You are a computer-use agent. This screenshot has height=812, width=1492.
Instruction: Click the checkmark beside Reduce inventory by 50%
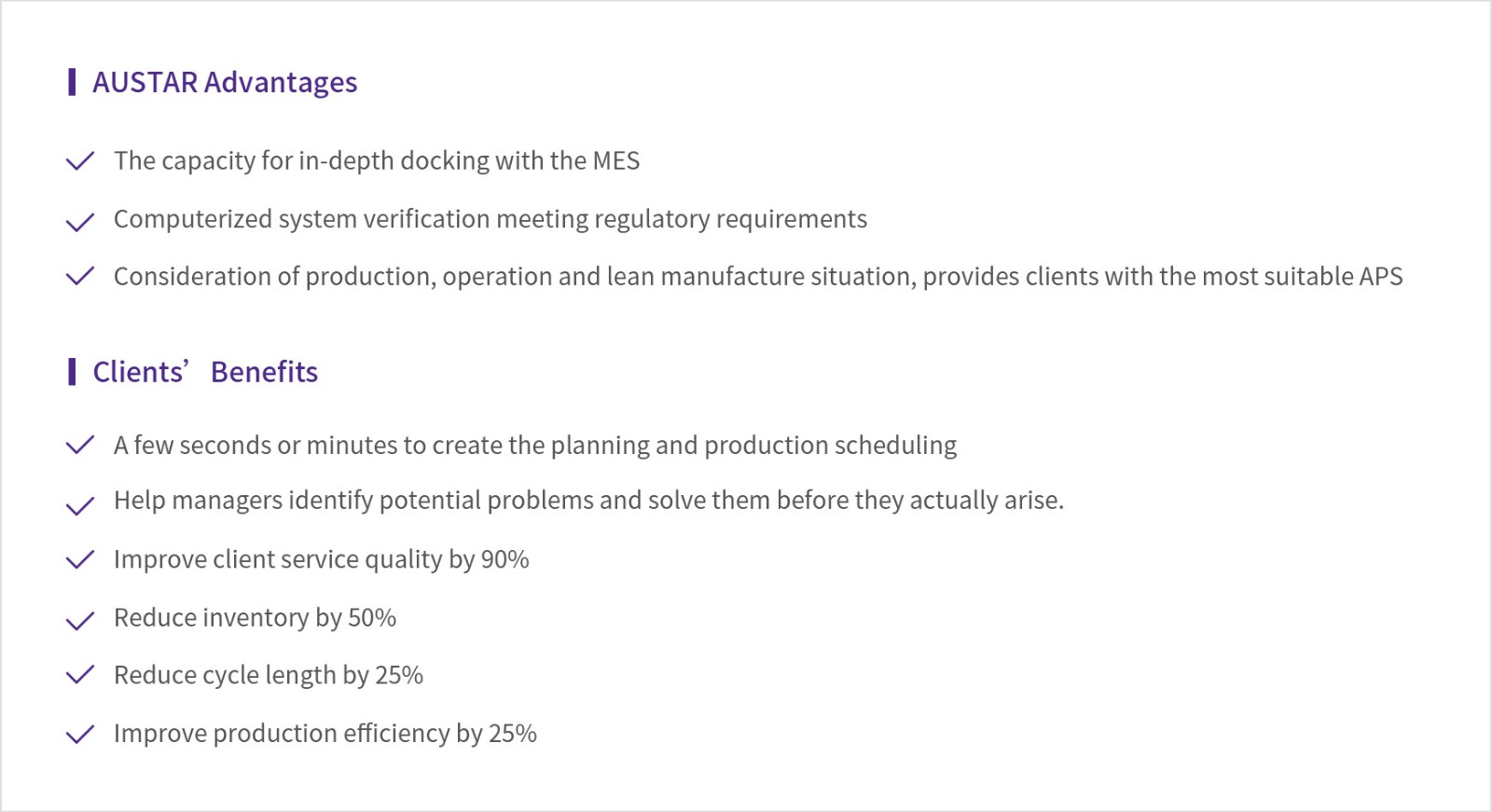point(80,620)
